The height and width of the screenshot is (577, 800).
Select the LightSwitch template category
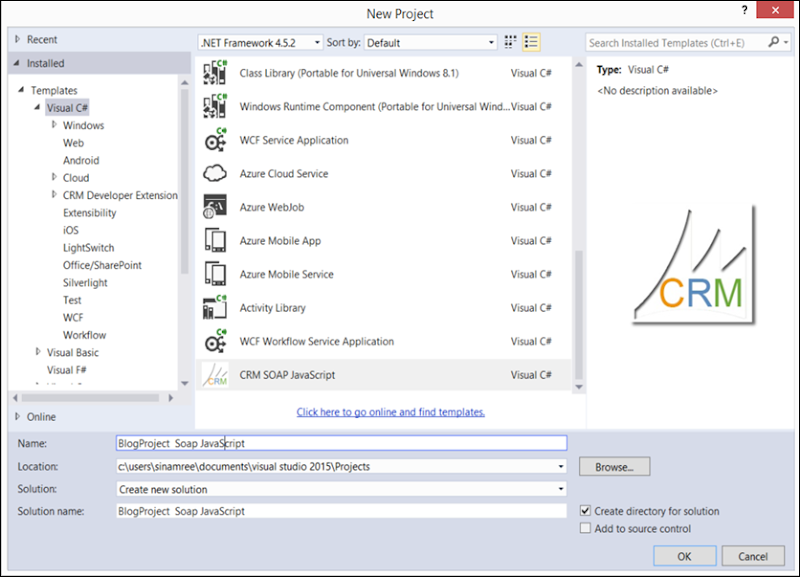[88, 247]
